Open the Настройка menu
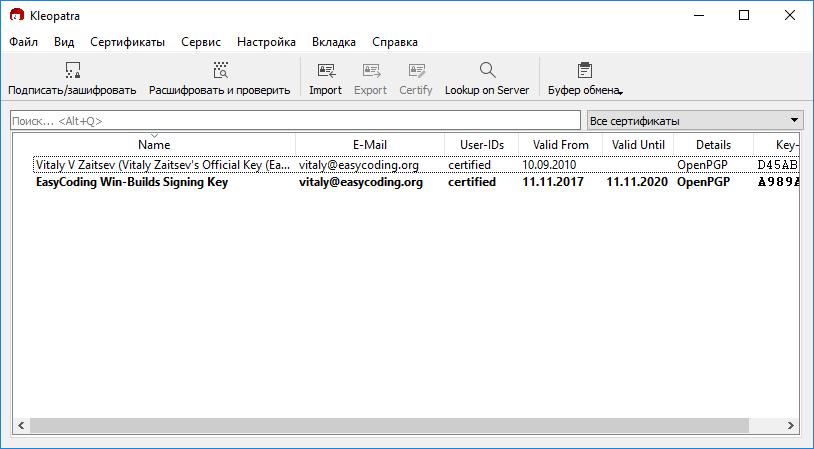814x449 pixels. tap(266, 42)
